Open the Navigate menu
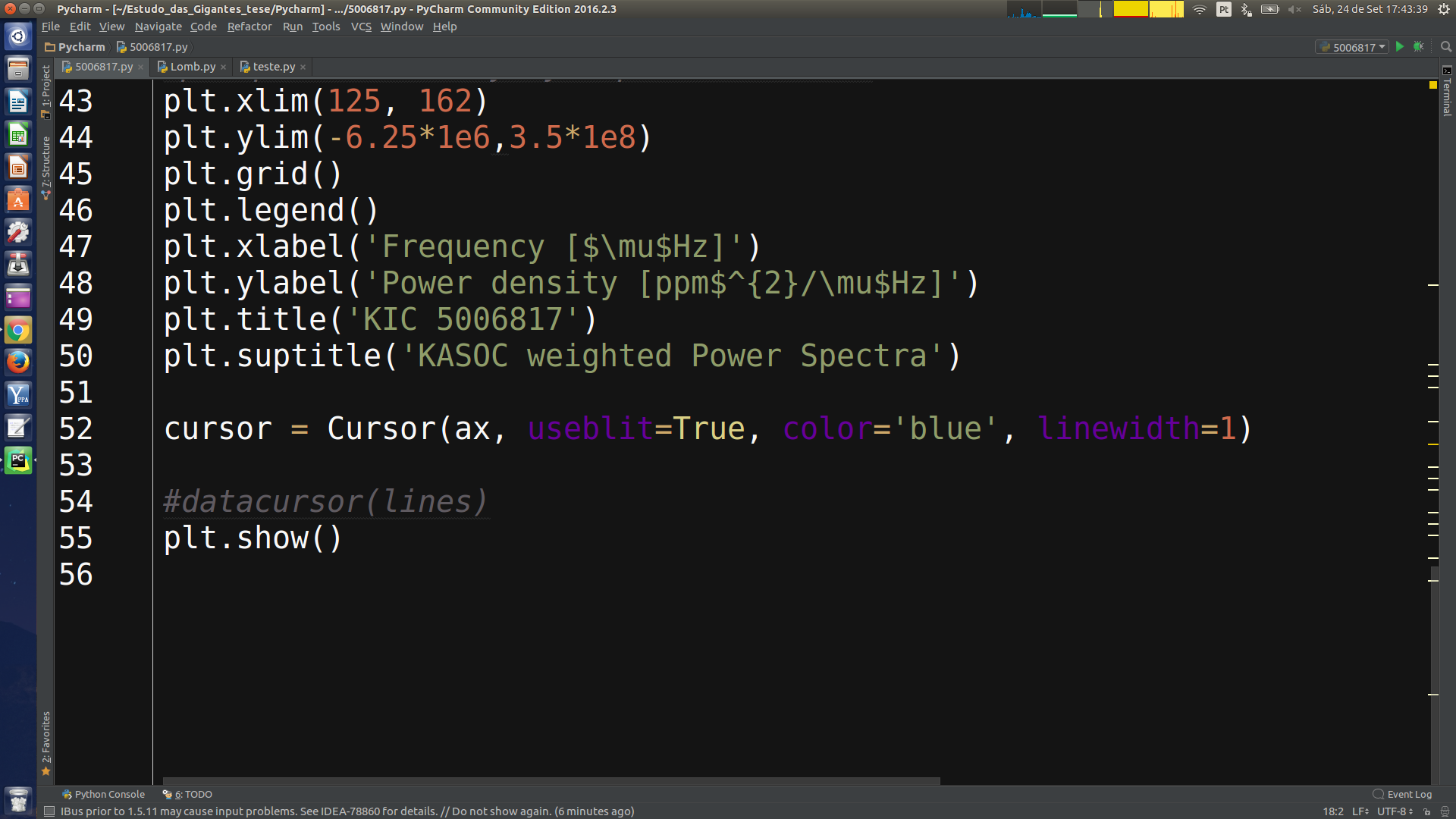1456x819 pixels. click(x=158, y=27)
